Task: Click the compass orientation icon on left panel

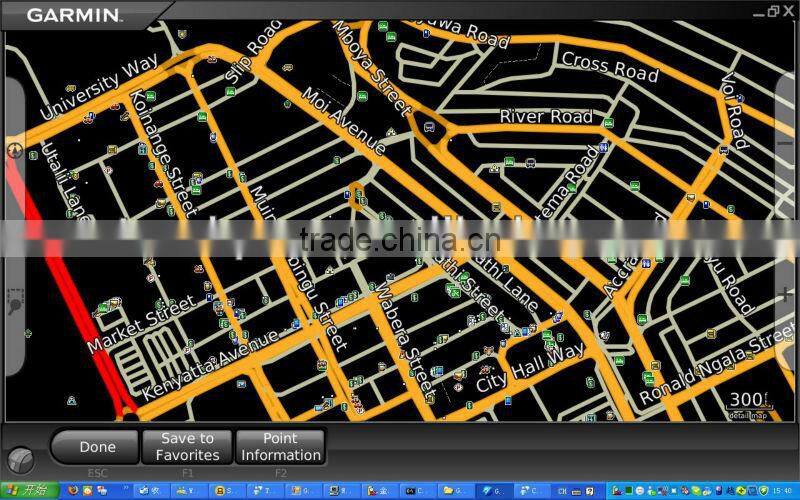Action: [x=15, y=151]
